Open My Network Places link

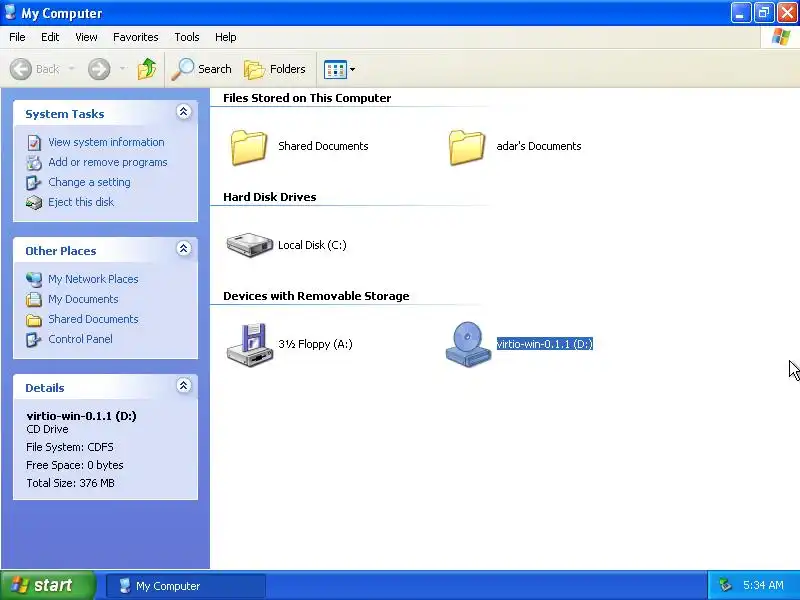(x=93, y=279)
